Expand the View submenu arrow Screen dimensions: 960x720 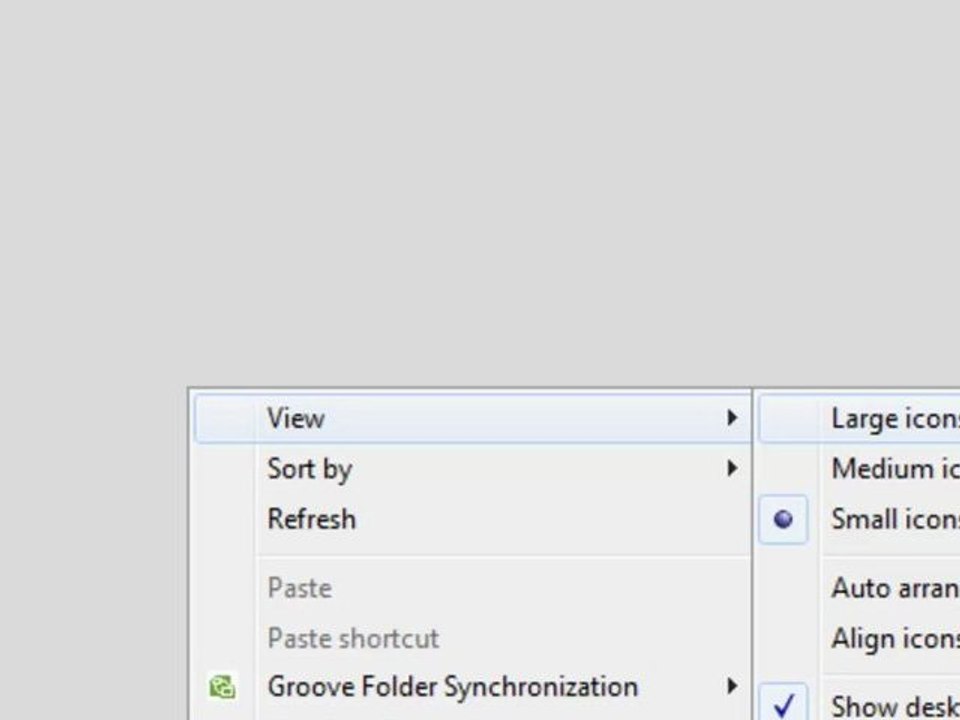732,418
